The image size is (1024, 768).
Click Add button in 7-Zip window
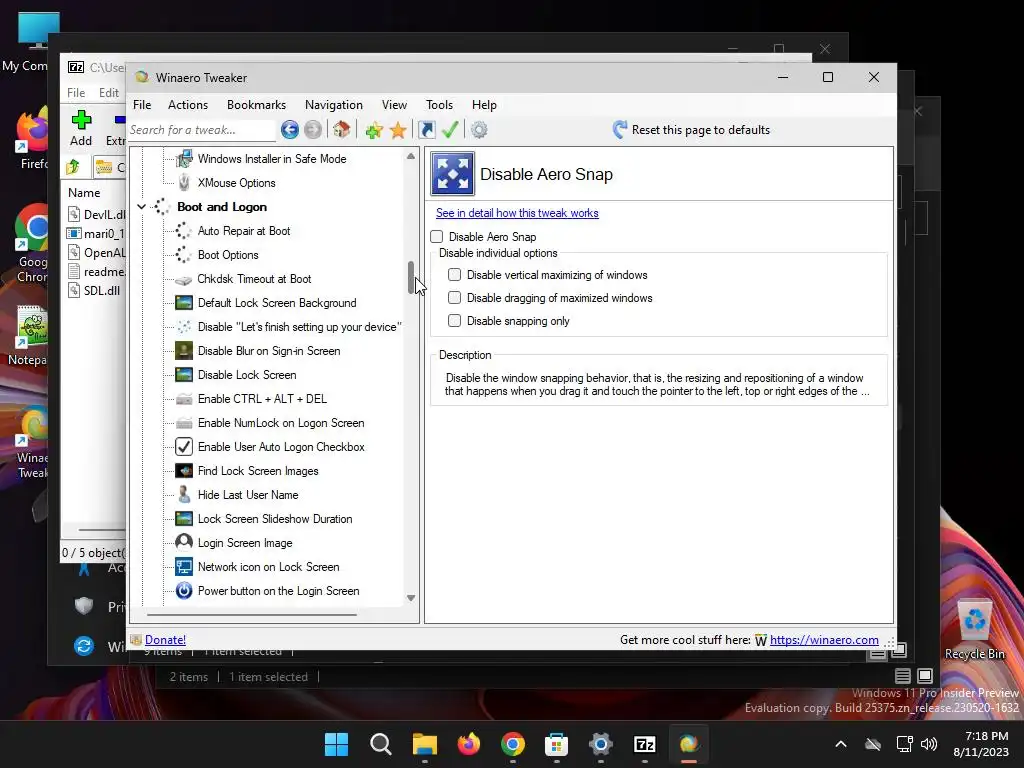pyautogui.click(x=81, y=128)
